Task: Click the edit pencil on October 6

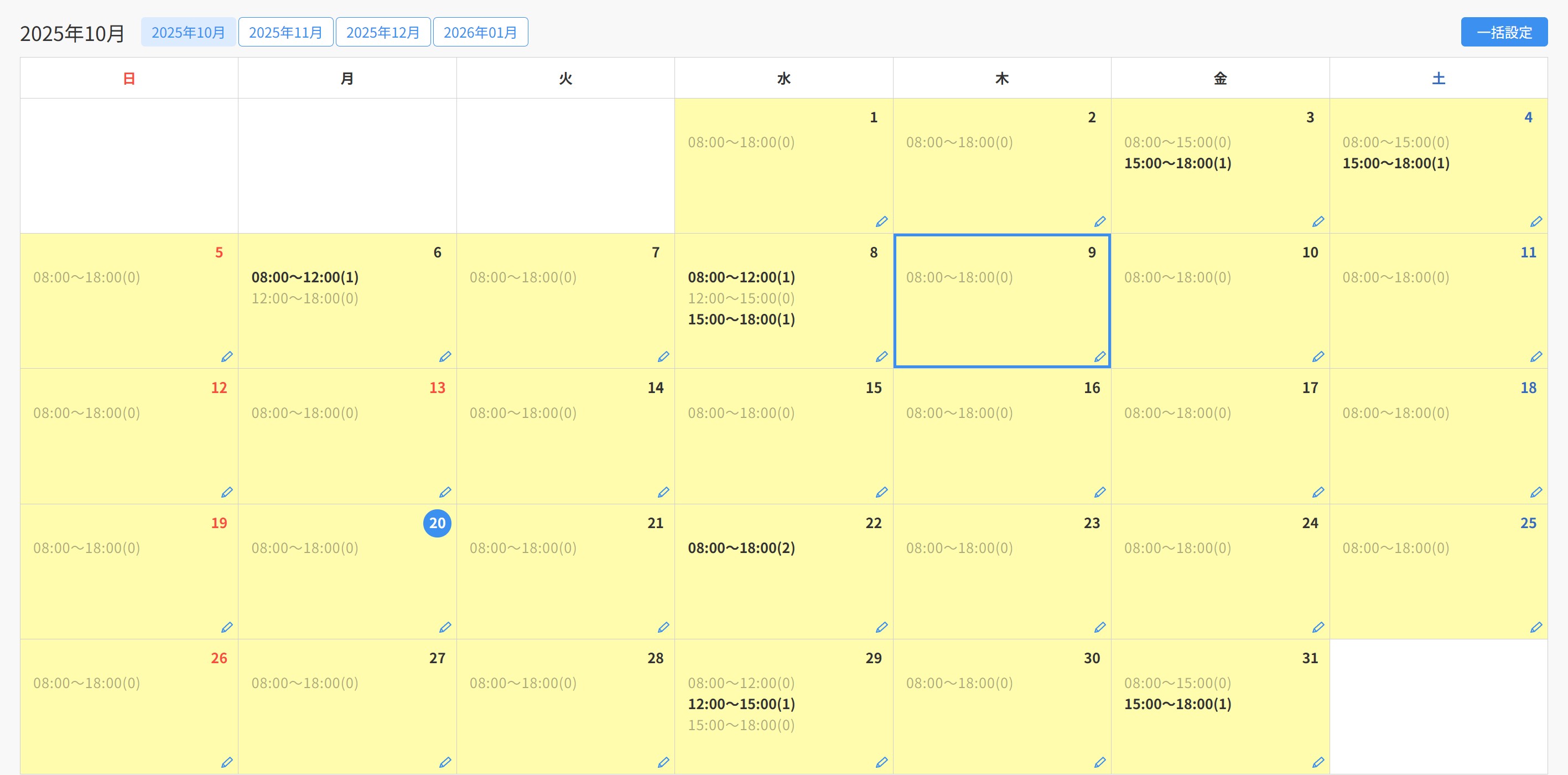Action: coord(445,356)
